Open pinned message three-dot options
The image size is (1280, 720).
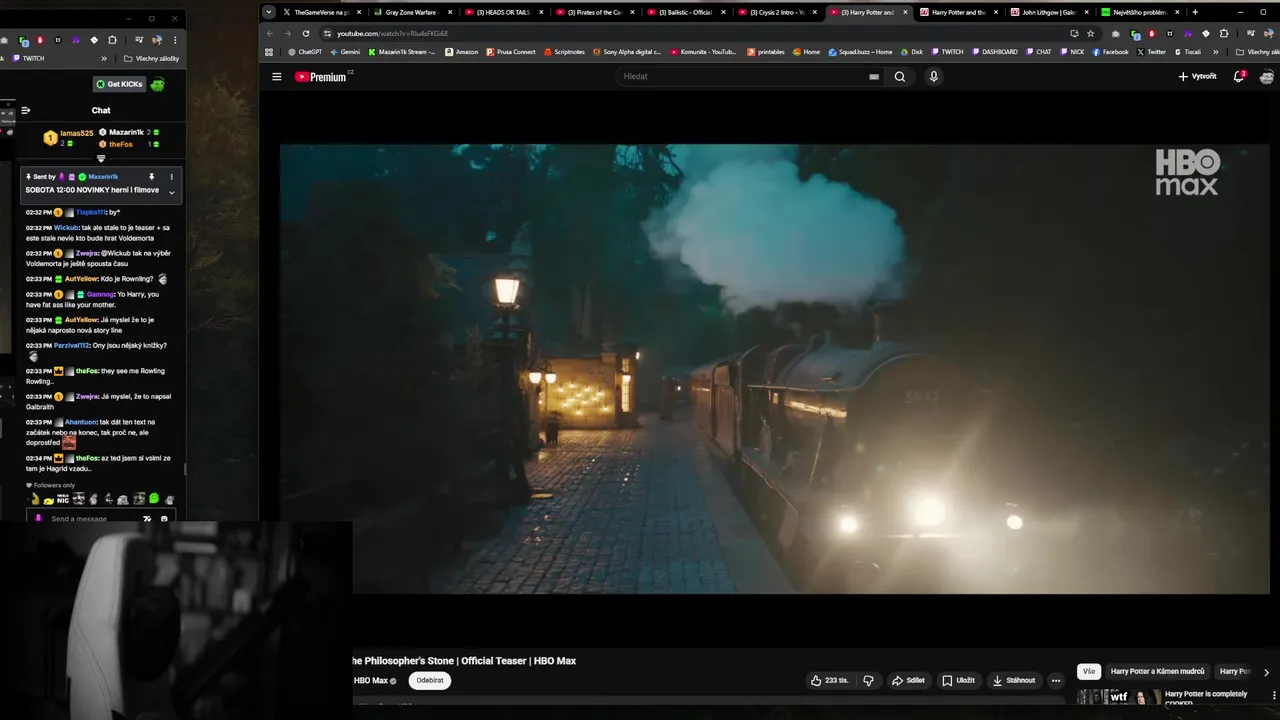(171, 177)
